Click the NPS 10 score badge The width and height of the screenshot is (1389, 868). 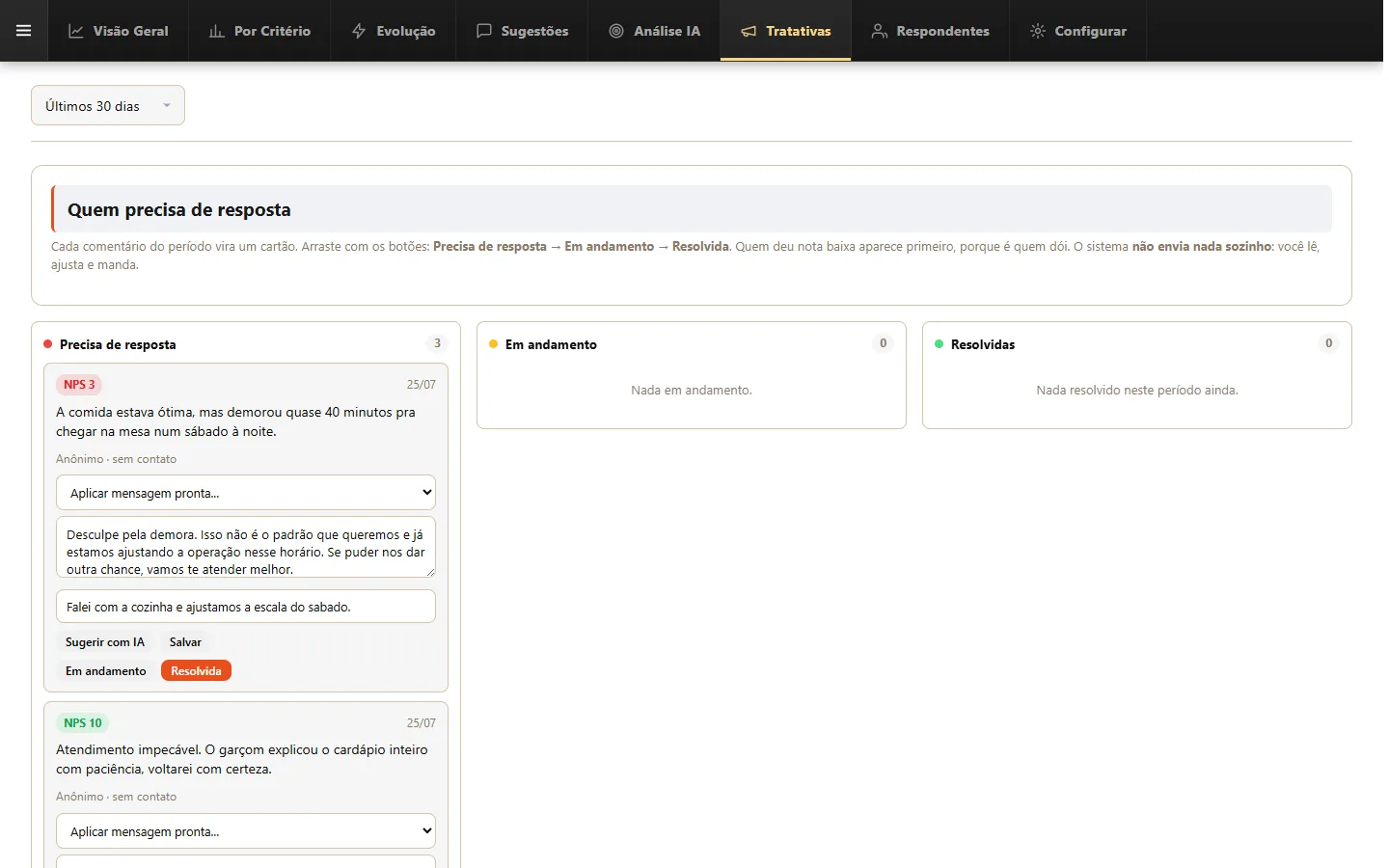(x=83, y=723)
